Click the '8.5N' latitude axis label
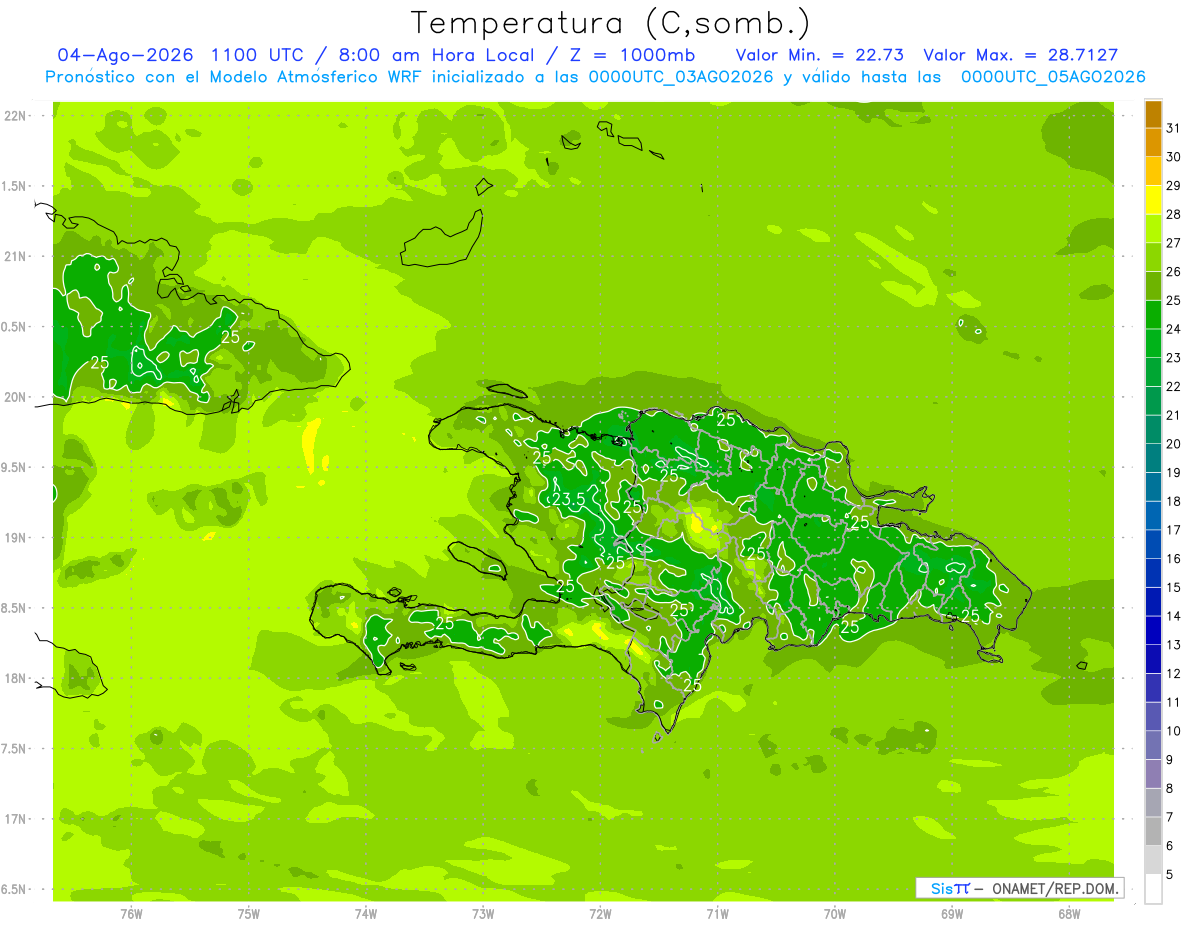1200x927 pixels. [x=14, y=608]
